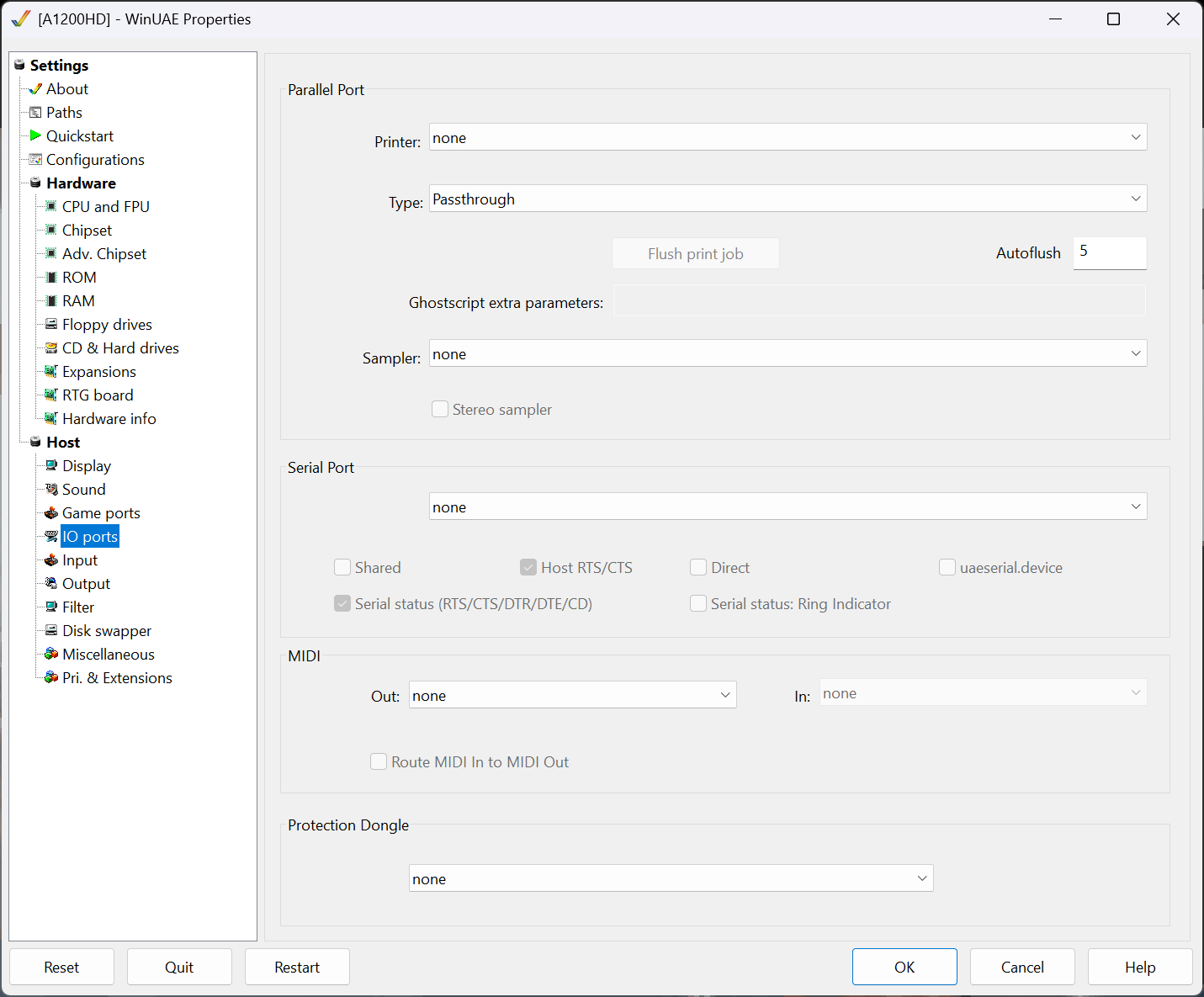This screenshot has height=997, width=1204.
Task: Click the Restart button
Action: (x=297, y=967)
